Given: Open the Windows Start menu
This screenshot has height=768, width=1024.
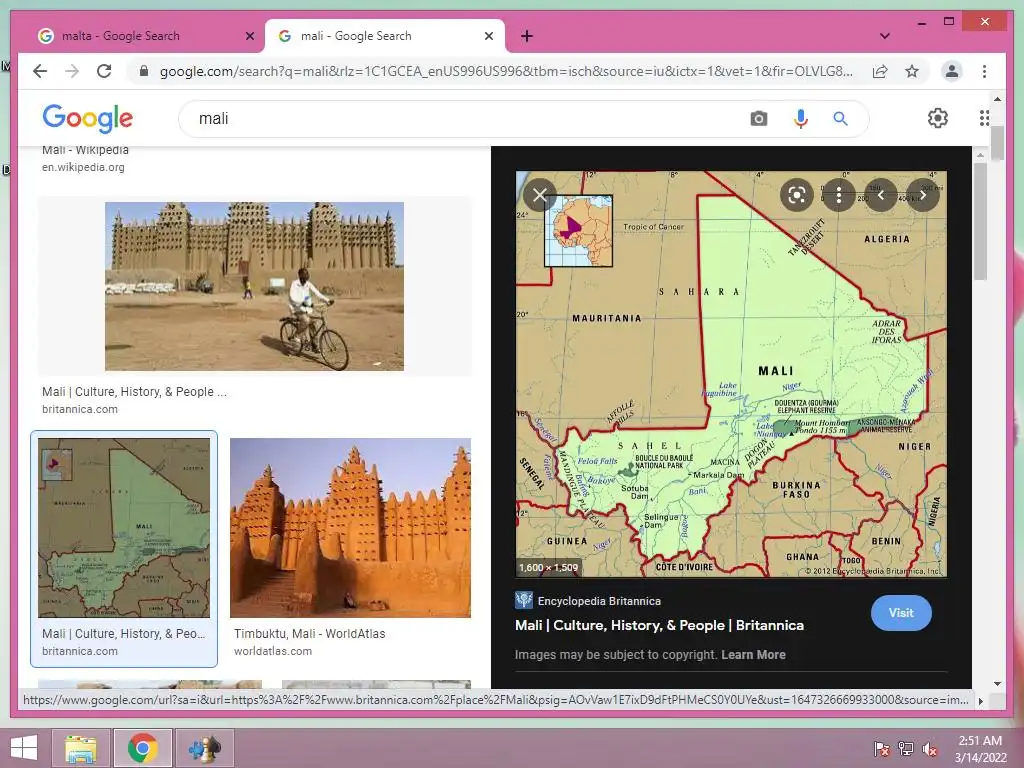Looking at the screenshot, I should tap(24, 748).
